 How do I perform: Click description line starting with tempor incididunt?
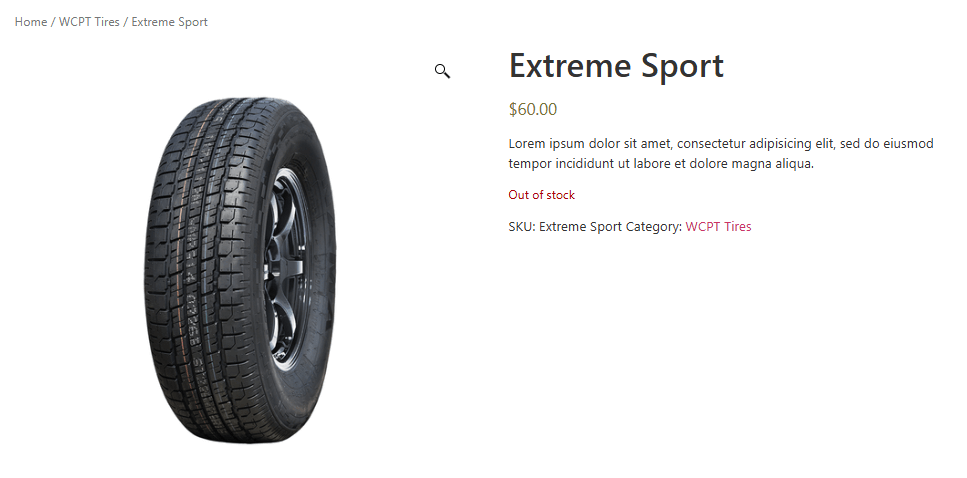click(661, 164)
